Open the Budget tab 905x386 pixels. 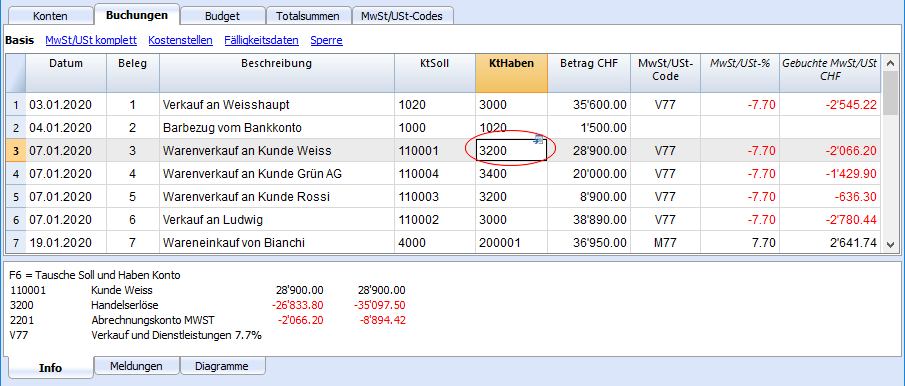(x=222, y=16)
